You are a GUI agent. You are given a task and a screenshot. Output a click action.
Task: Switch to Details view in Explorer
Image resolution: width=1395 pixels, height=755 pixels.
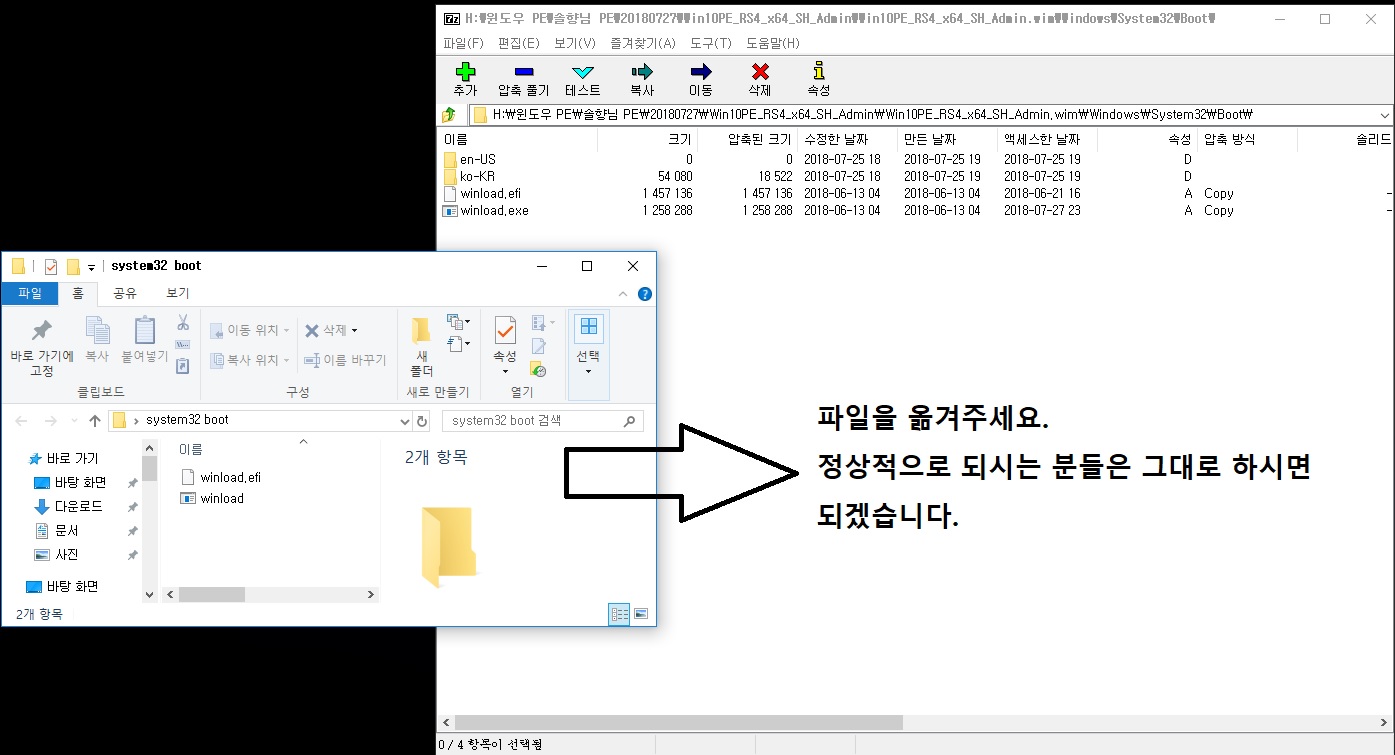tap(620, 614)
